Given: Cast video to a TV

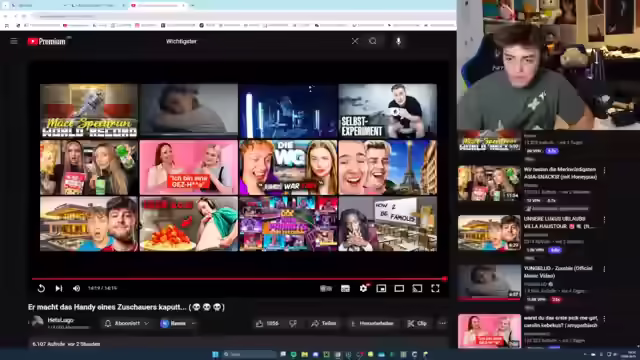Looking at the screenshot, I should (417, 288).
